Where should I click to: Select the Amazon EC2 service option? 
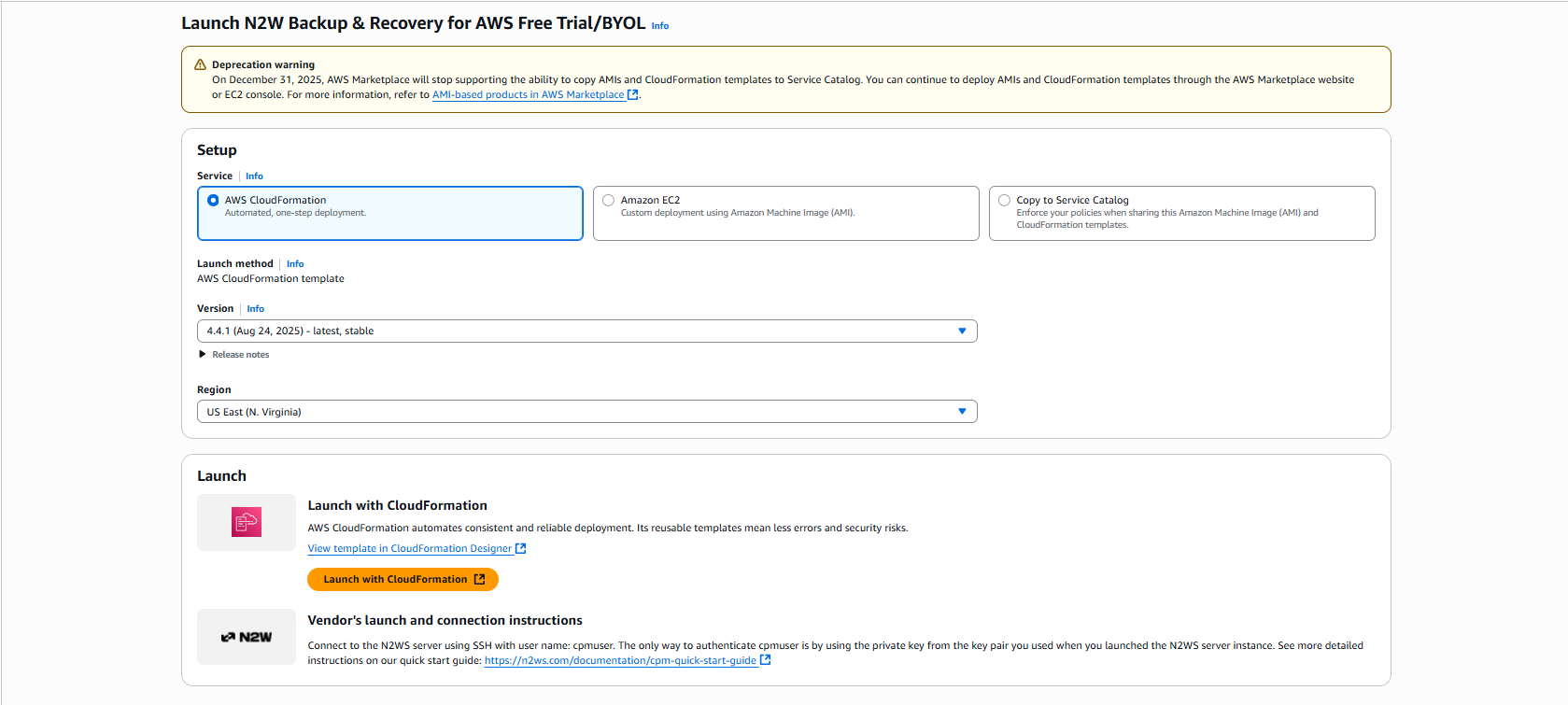pyautogui.click(x=786, y=213)
